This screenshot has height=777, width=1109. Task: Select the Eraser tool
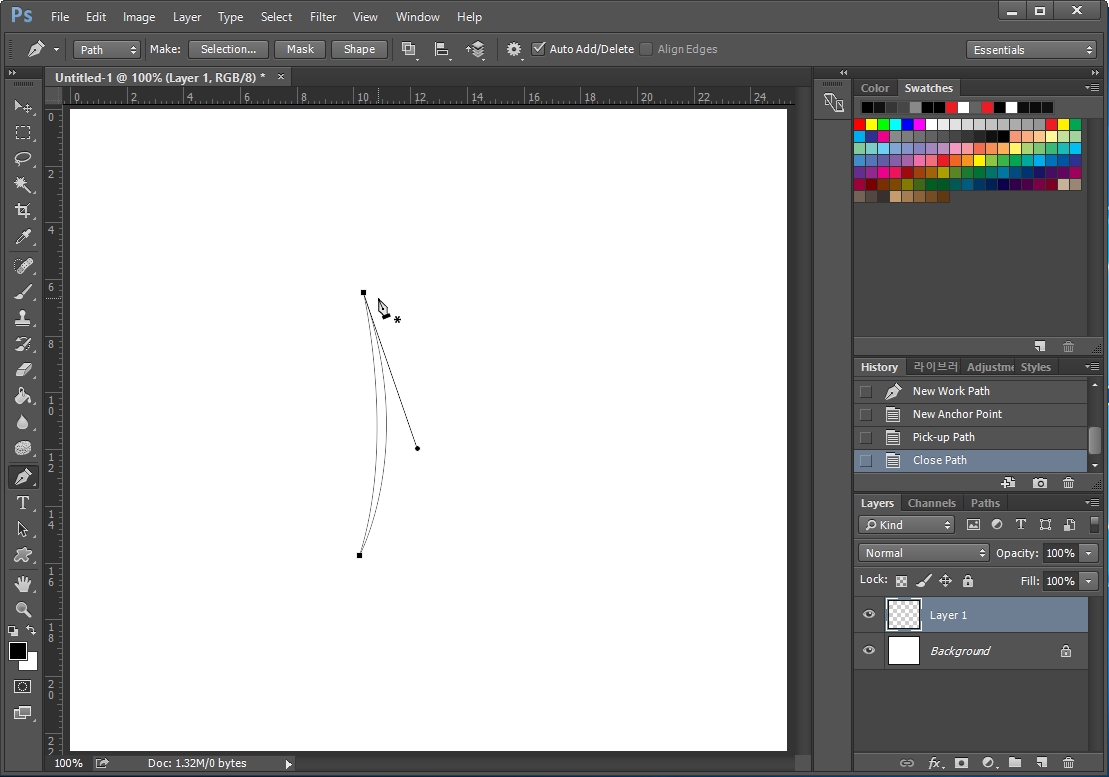[23, 370]
